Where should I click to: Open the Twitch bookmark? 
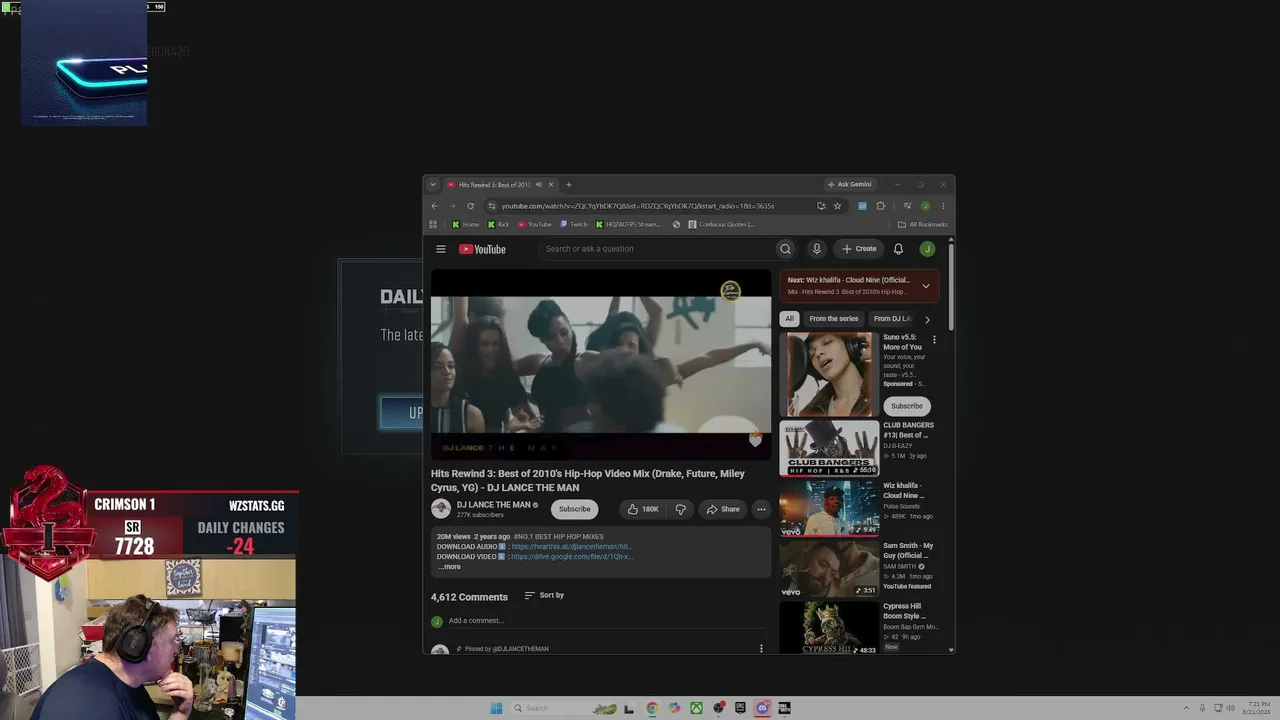point(574,224)
